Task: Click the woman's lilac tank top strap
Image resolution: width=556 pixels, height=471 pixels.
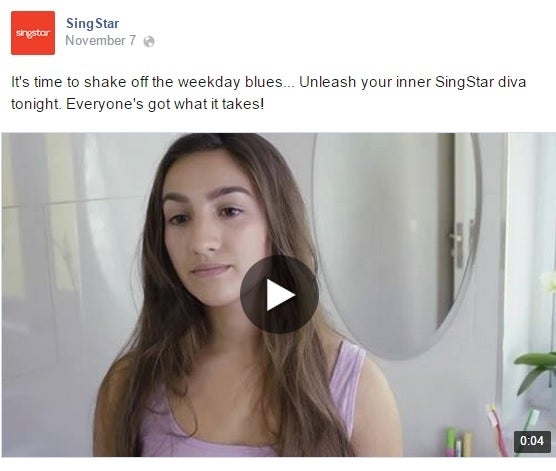Action: coord(347,383)
